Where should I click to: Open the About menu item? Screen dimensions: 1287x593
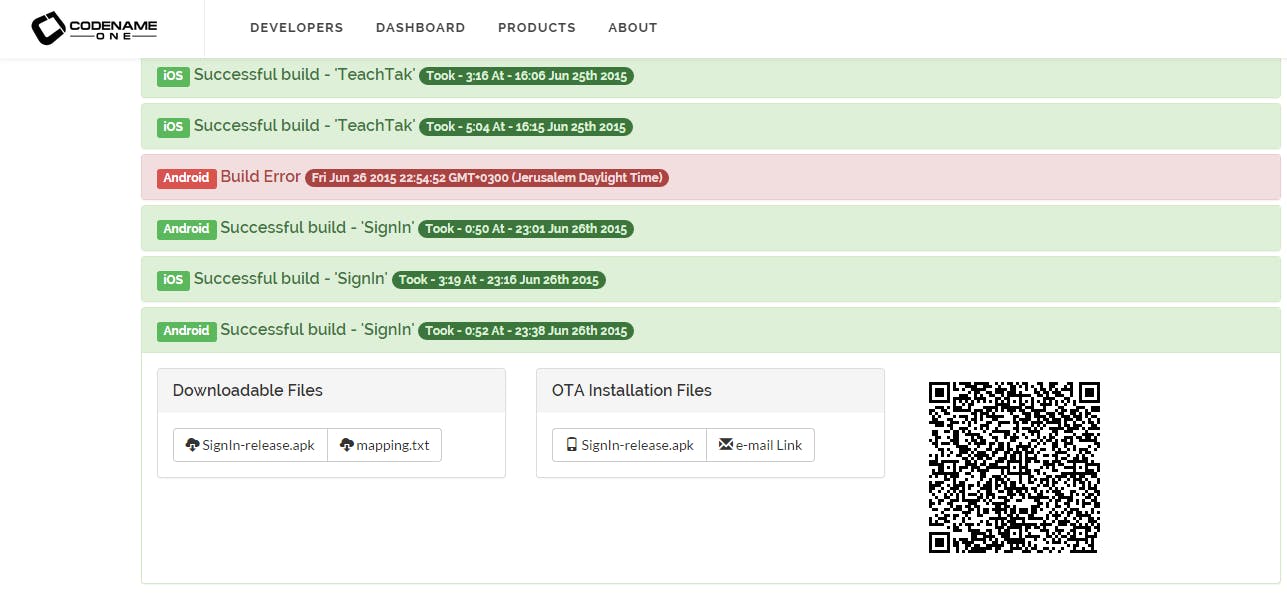pyautogui.click(x=633, y=28)
